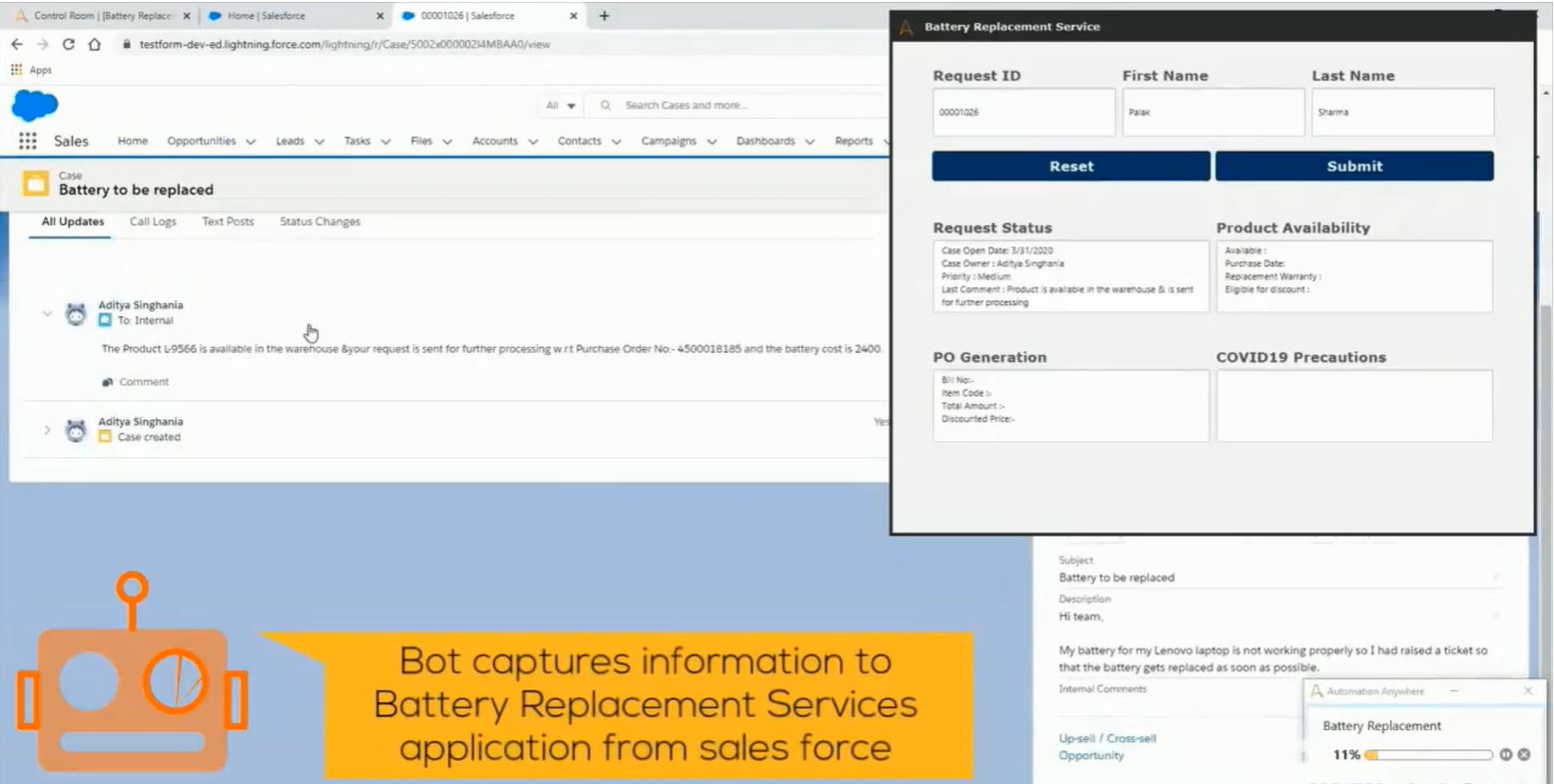Screen dimensions: 1554x784
Task: Click the First Name input field
Action: (1214, 112)
